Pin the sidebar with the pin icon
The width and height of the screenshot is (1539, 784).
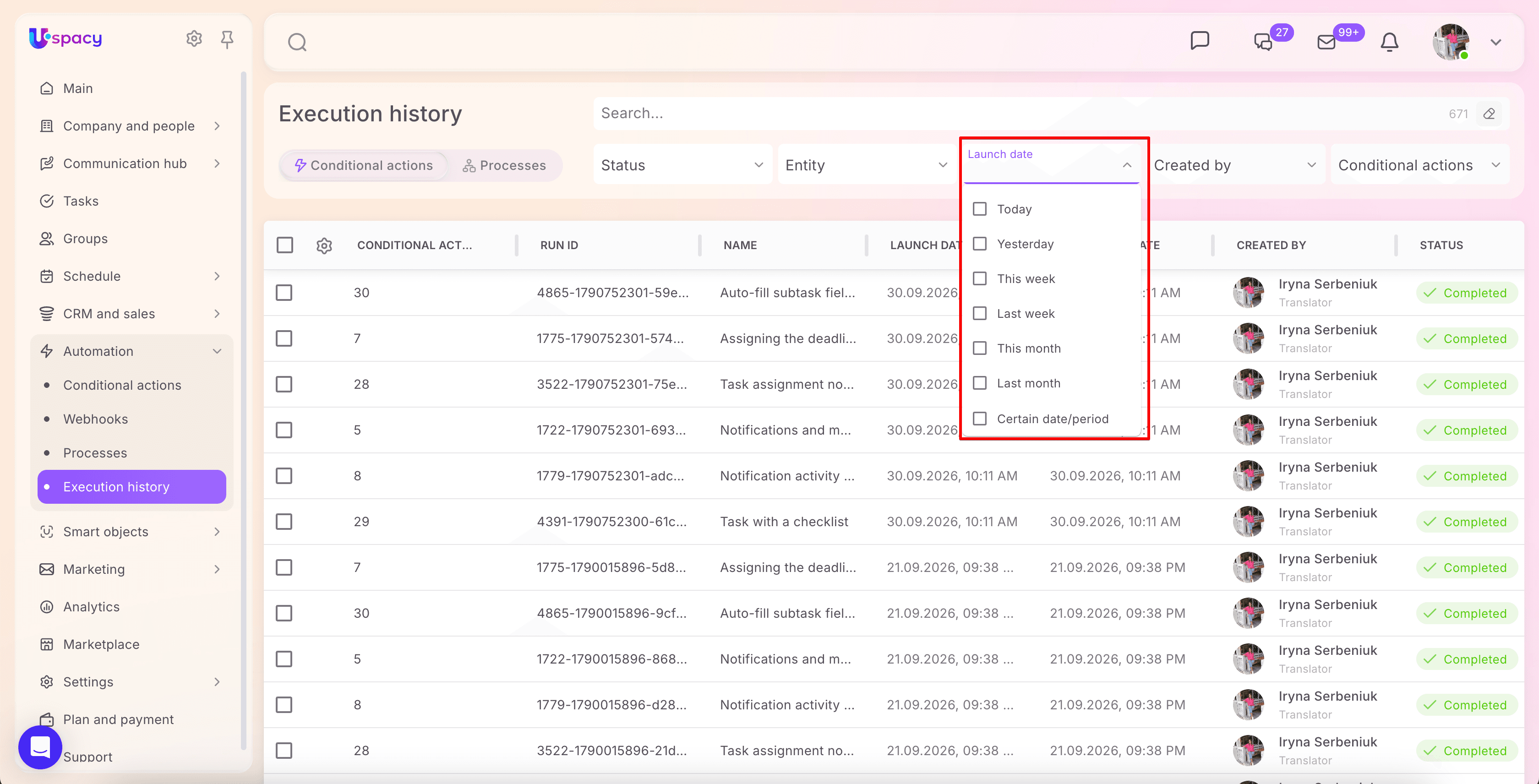(227, 39)
